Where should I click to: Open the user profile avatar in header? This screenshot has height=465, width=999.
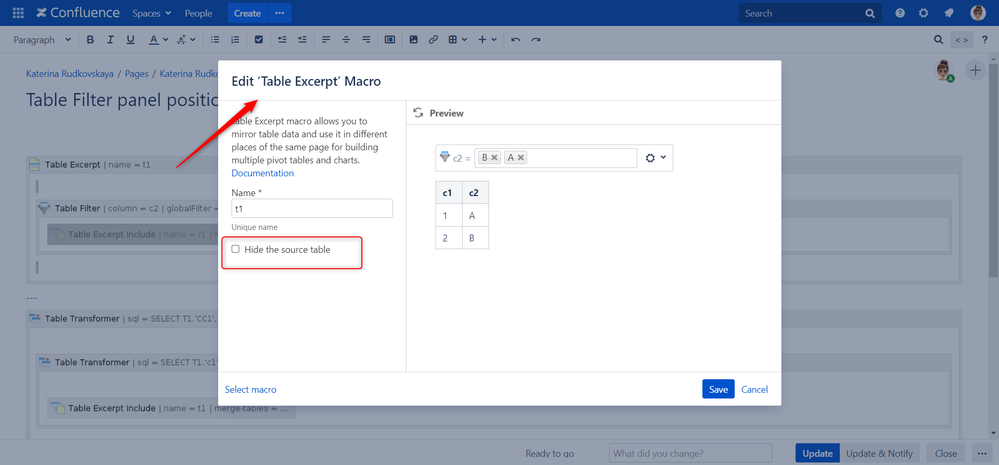(978, 13)
